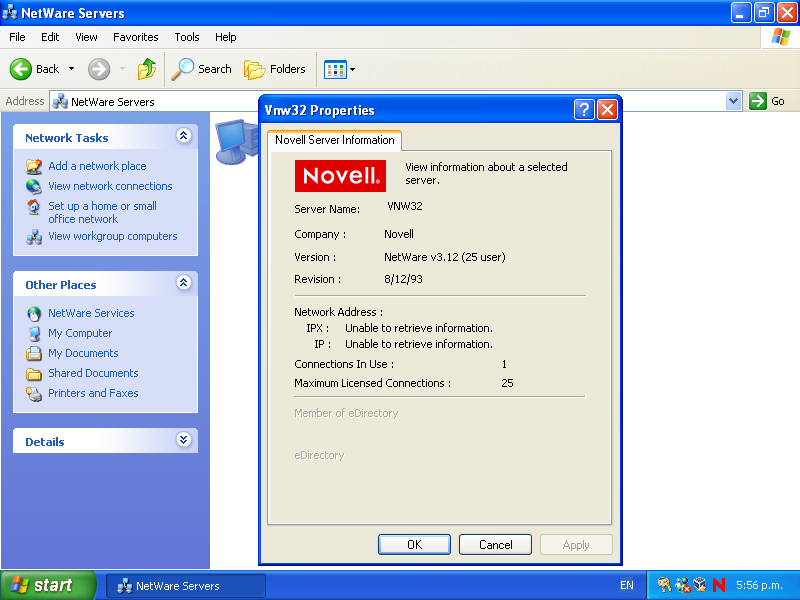The height and width of the screenshot is (600, 800).
Task: Open the Favorites menu
Action: 136,37
